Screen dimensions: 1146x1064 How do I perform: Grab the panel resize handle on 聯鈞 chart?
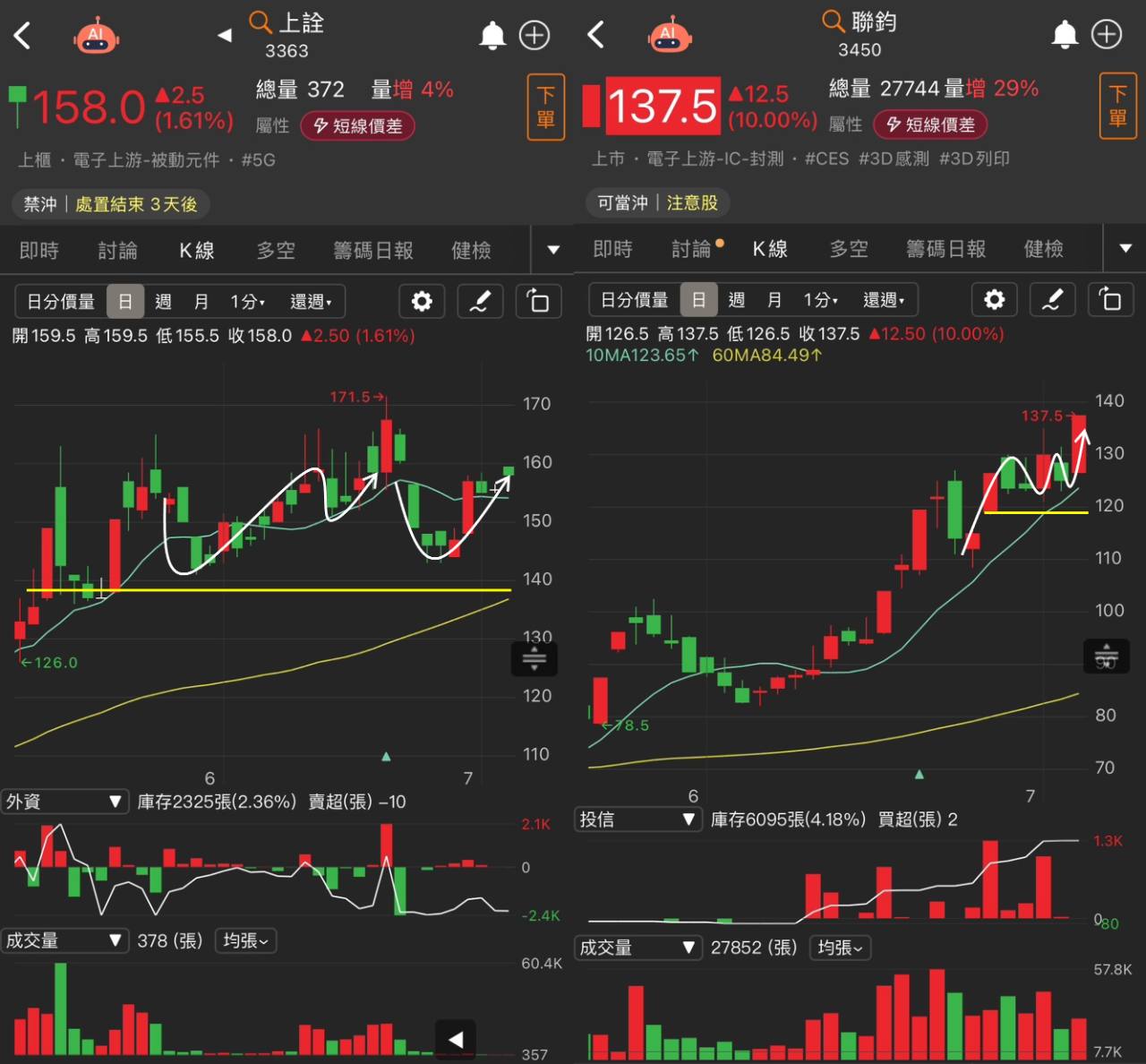(x=1107, y=656)
